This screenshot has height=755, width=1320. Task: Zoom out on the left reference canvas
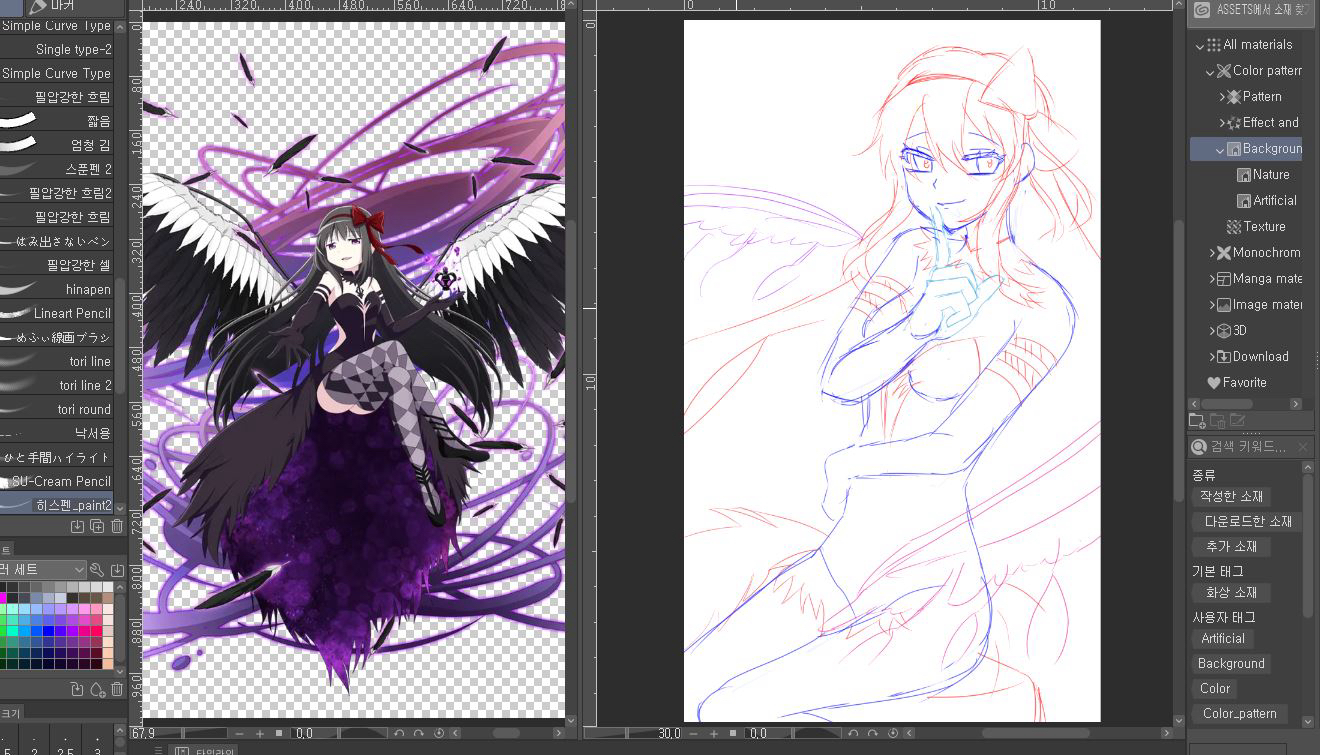coord(240,734)
